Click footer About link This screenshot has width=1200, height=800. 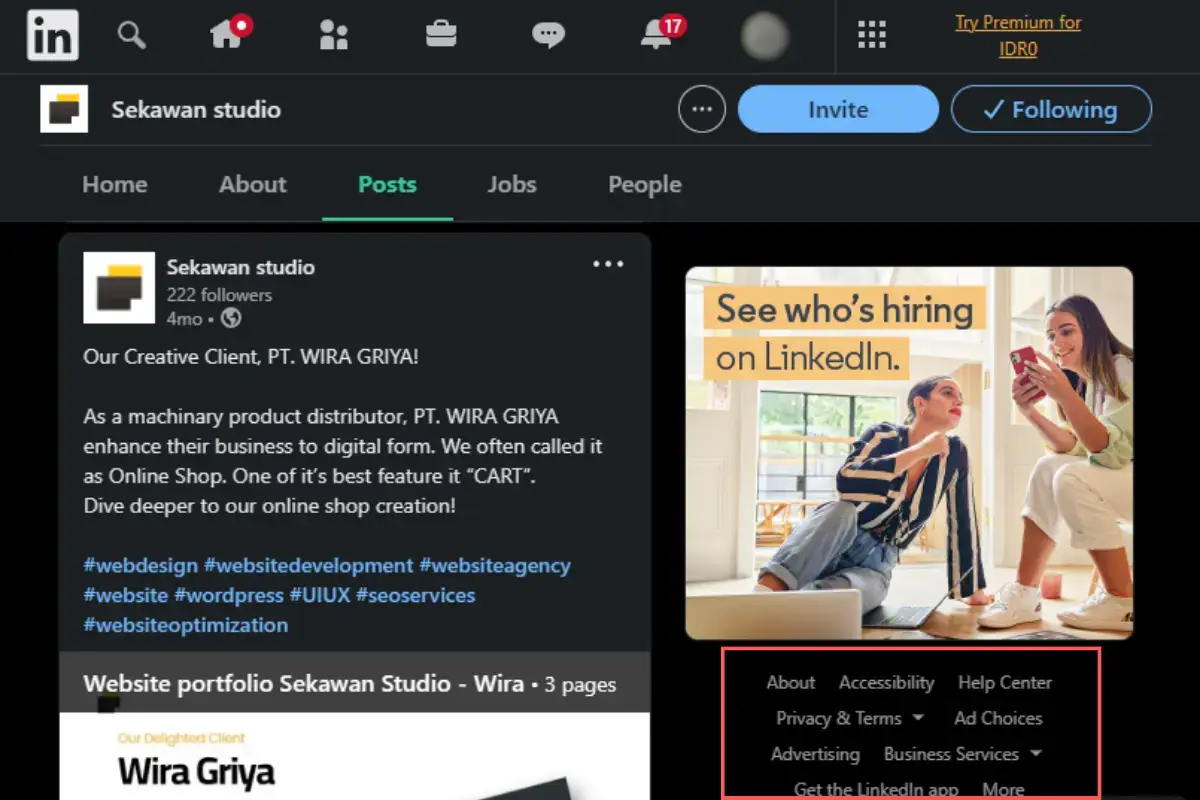(x=791, y=683)
